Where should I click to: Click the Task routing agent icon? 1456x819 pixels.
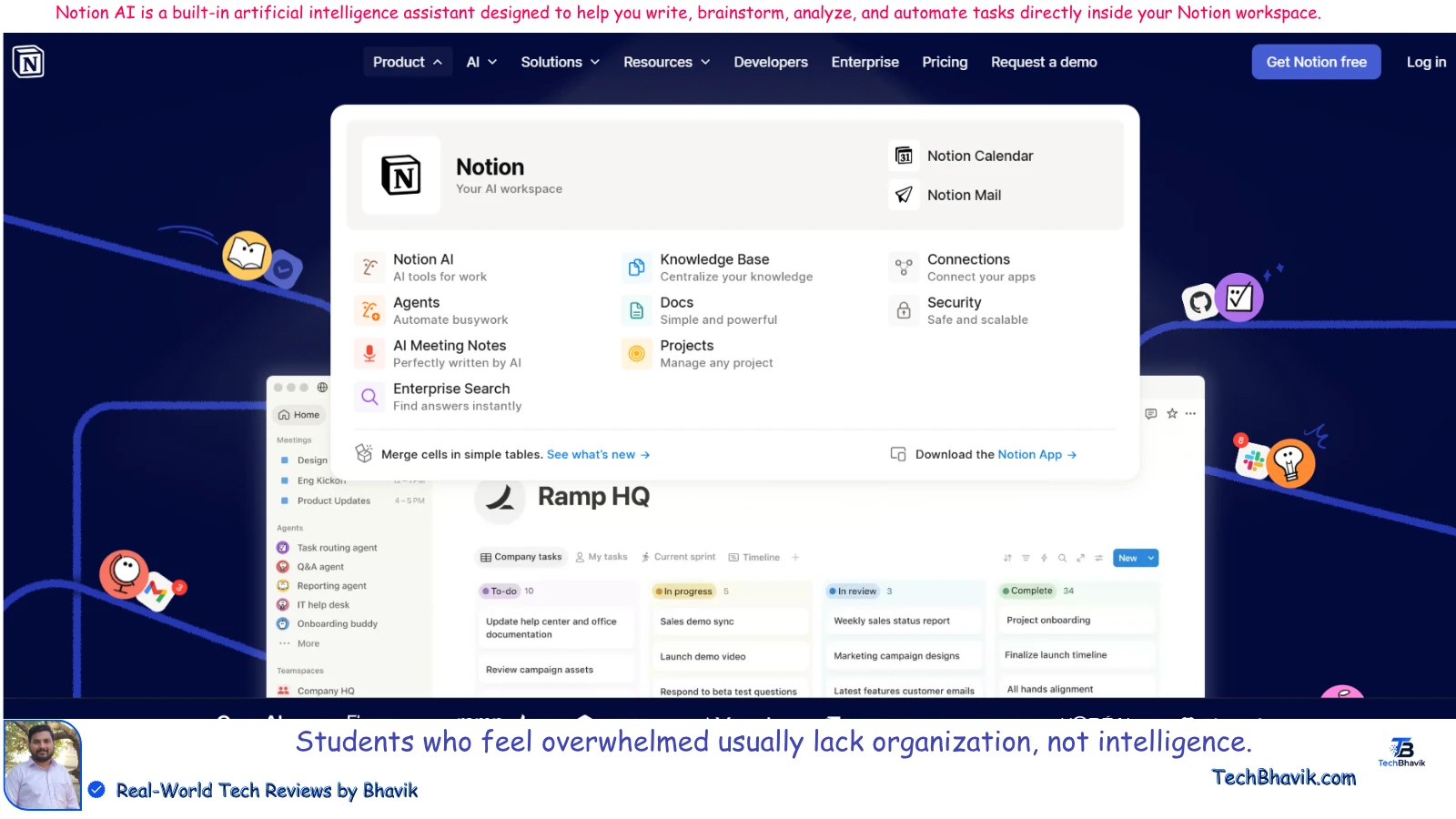tap(283, 548)
